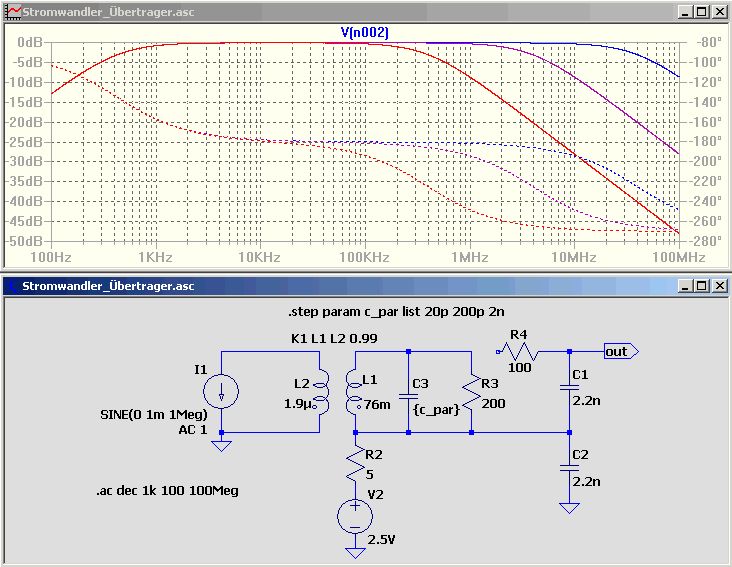The width and height of the screenshot is (732, 567).
Task: Click the inductor L1 symbol
Action: click(355, 392)
